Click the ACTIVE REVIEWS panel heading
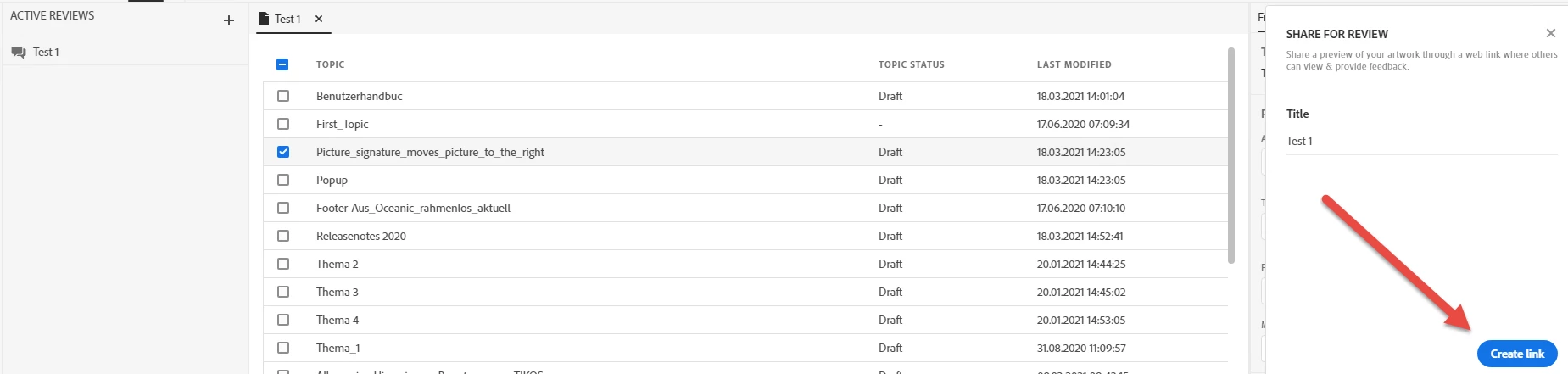 [53, 15]
